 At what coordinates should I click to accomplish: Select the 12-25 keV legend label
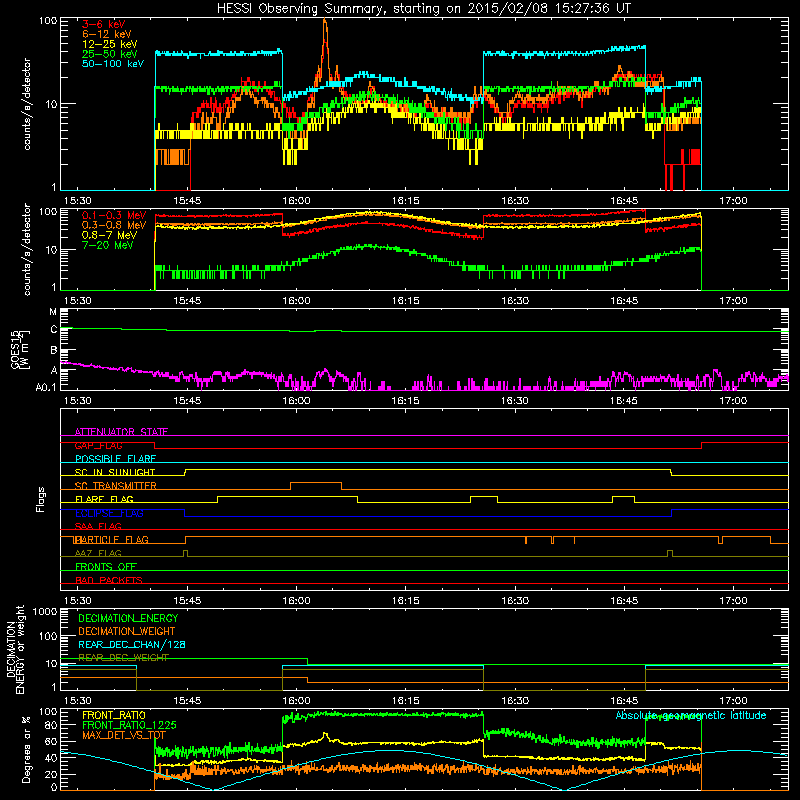tap(109, 44)
